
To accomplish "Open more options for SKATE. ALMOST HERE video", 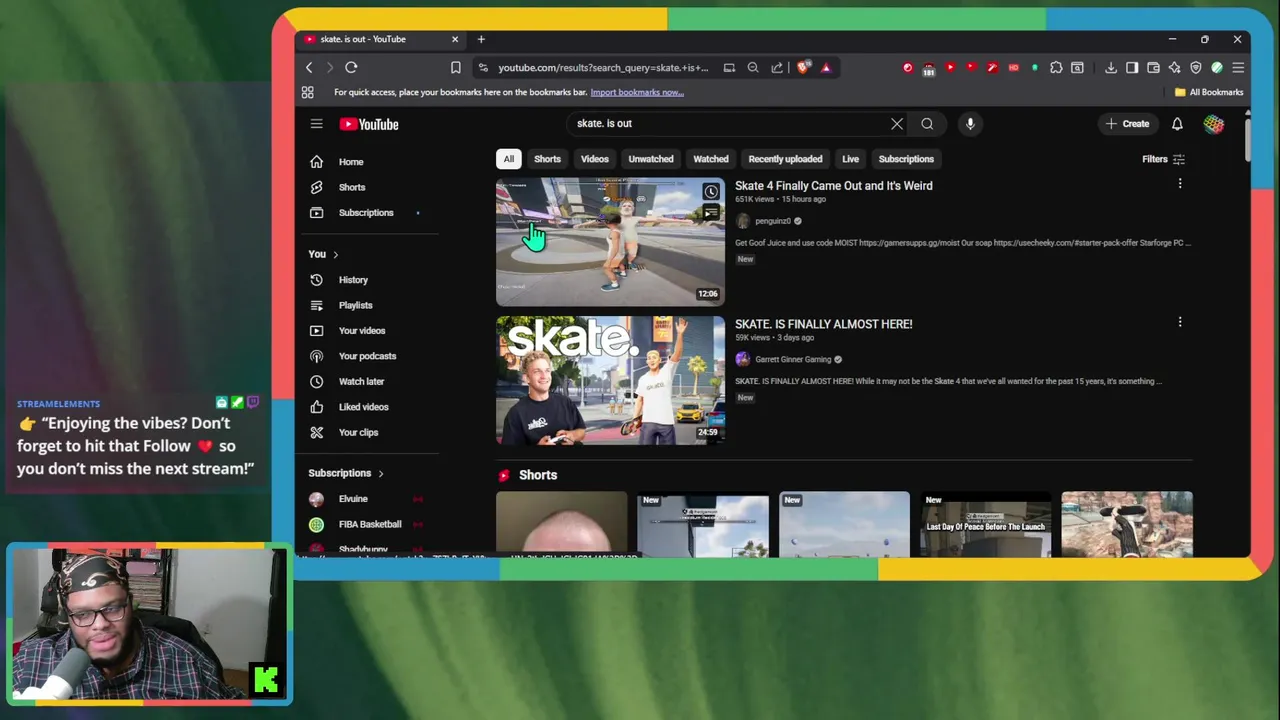I will click(1180, 322).
